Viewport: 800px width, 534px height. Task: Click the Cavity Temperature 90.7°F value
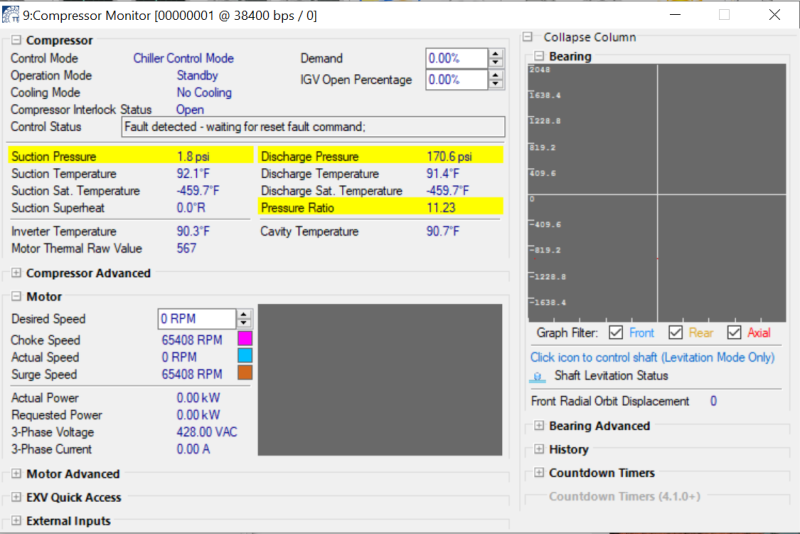[x=442, y=231]
